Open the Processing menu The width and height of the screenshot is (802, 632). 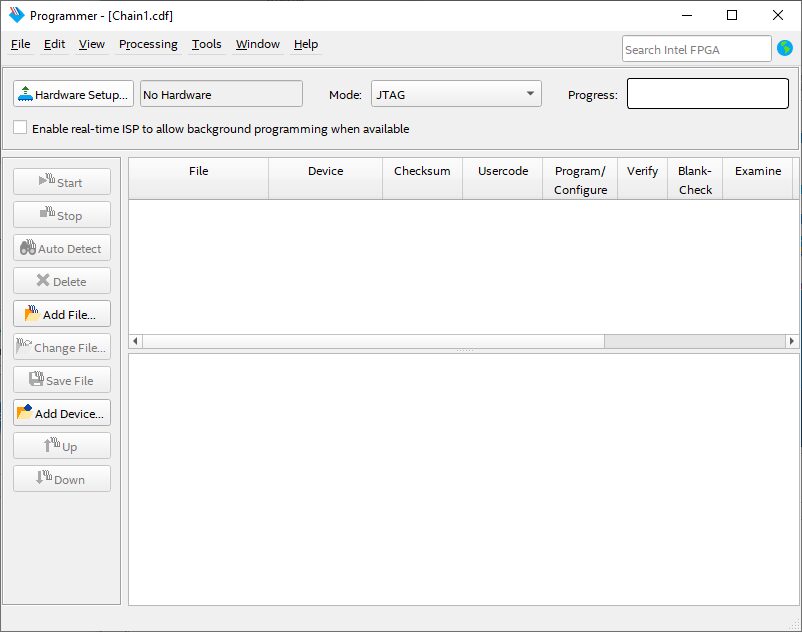pos(148,44)
